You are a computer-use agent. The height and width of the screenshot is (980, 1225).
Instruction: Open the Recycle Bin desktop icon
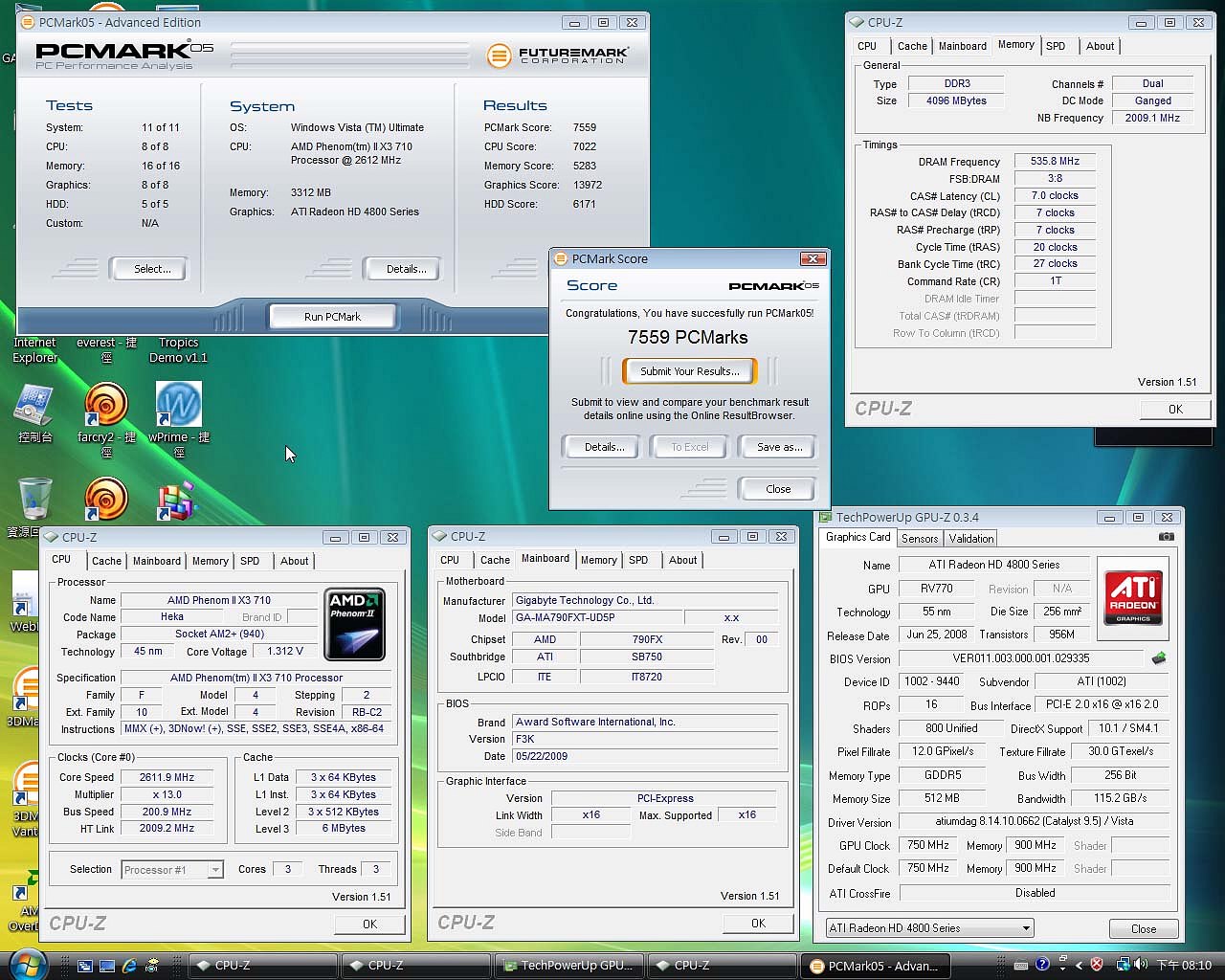click(34, 500)
